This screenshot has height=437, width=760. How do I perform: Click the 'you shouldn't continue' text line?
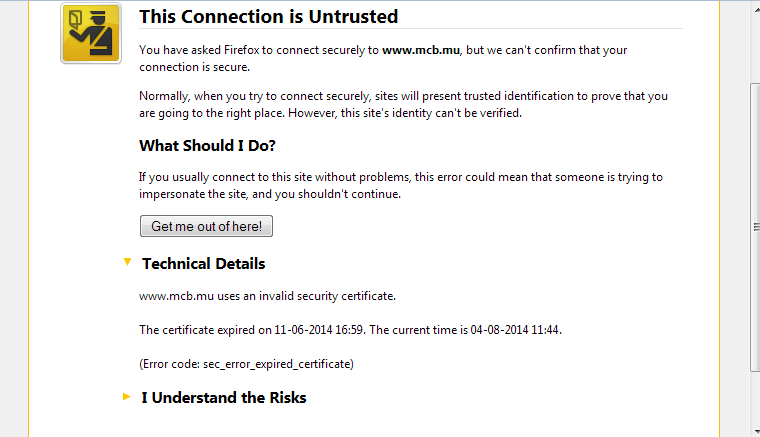tap(270, 194)
